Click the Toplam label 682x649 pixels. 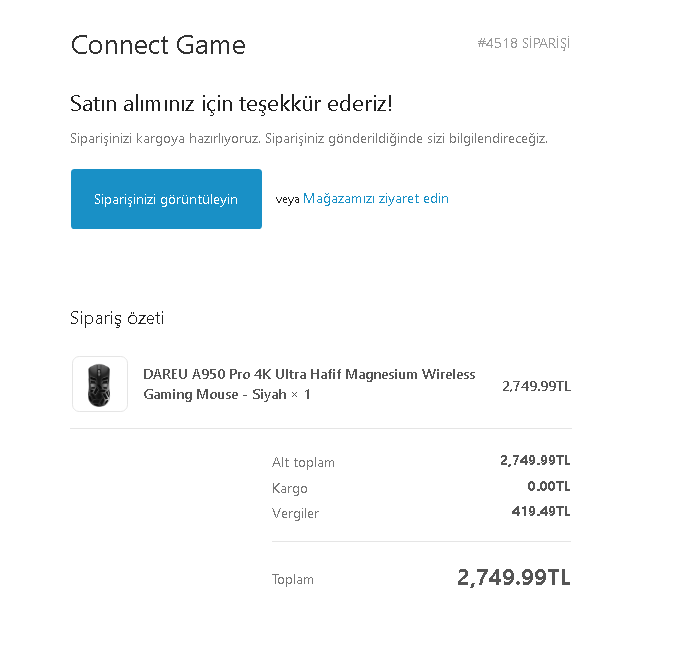[293, 580]
